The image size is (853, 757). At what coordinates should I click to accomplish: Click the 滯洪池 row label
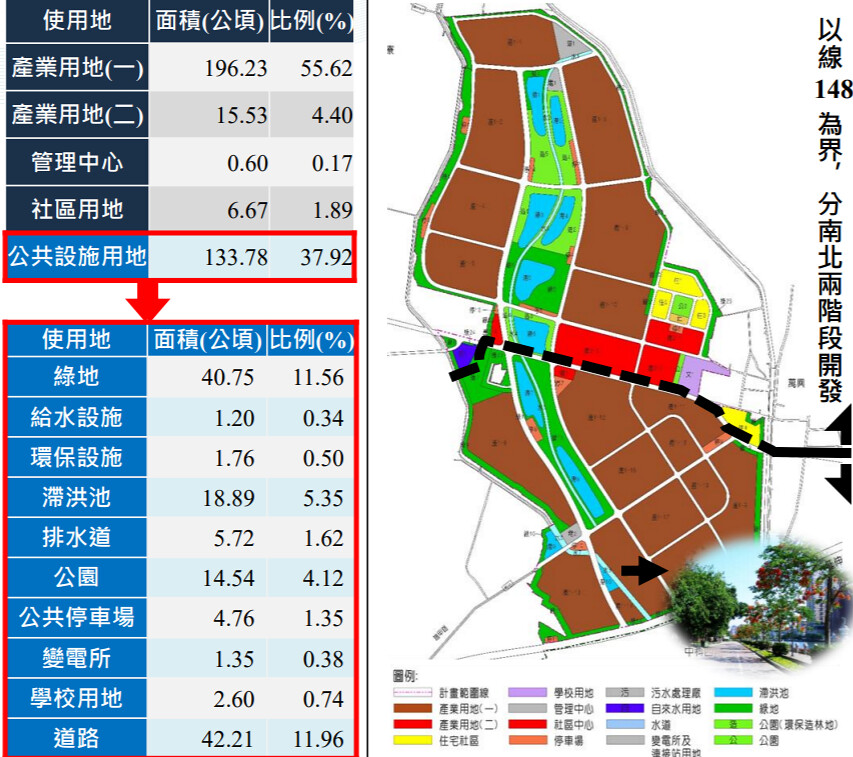(77, 497)
